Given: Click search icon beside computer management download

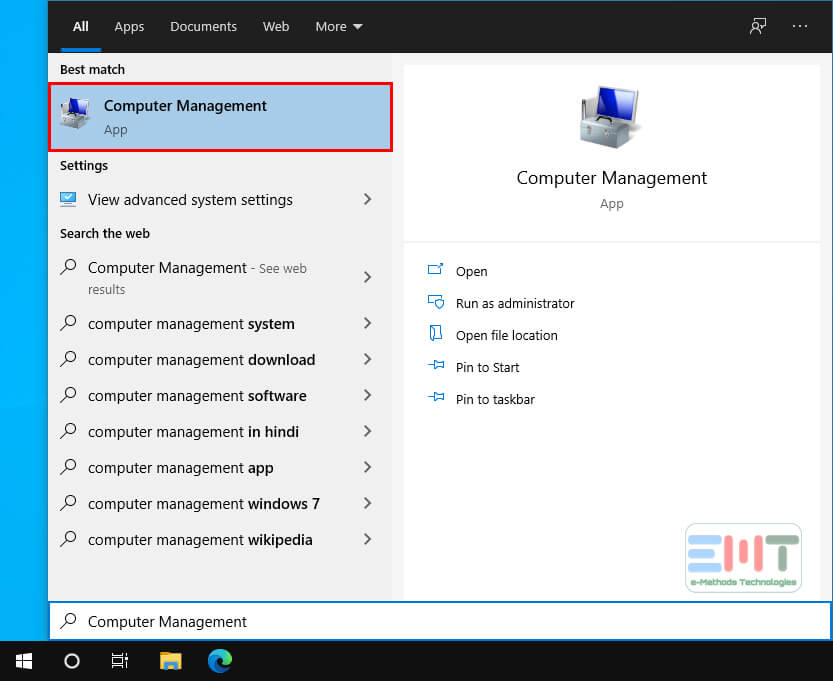Looking at the screenshot, I should coord(69,359).
